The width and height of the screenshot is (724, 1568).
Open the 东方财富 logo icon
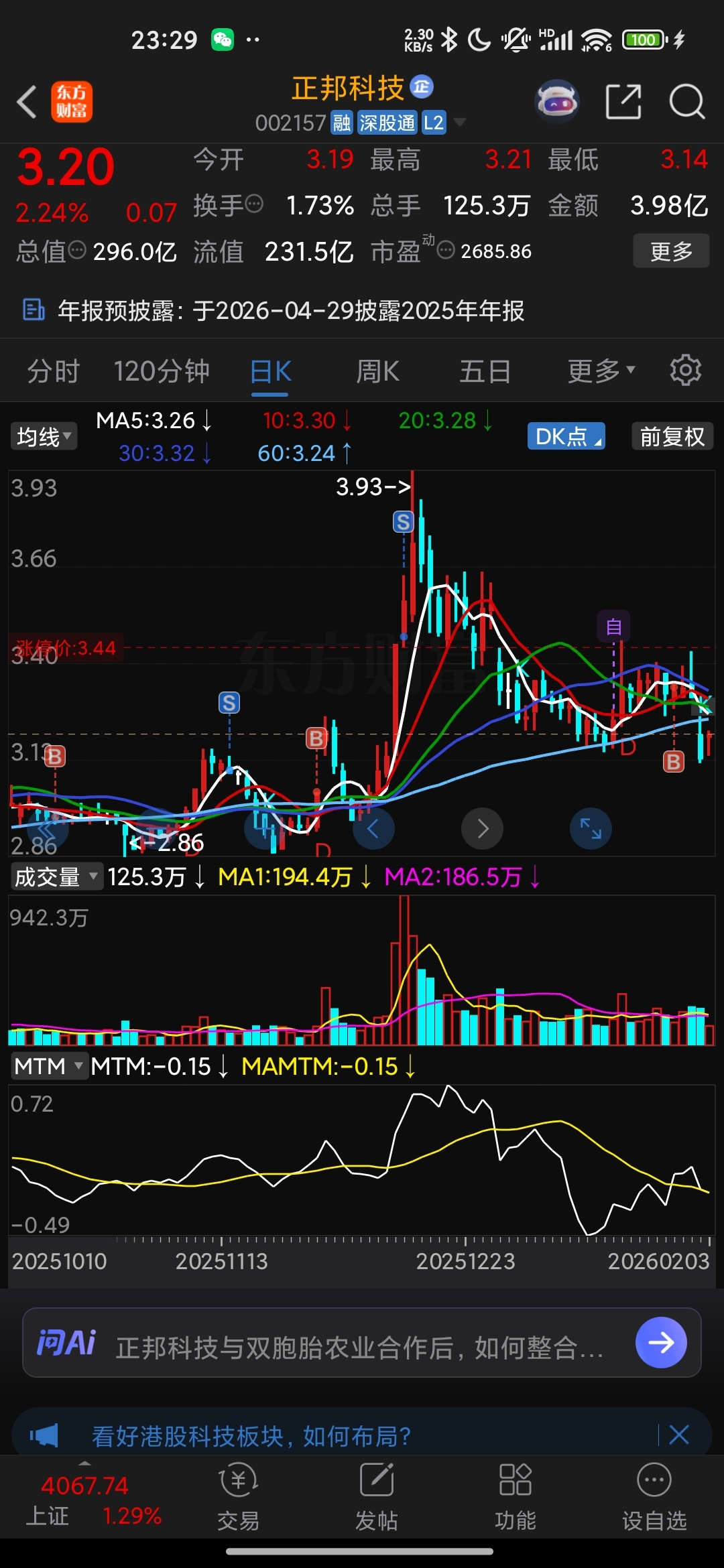pyautogui.click(x=72, y=102)
